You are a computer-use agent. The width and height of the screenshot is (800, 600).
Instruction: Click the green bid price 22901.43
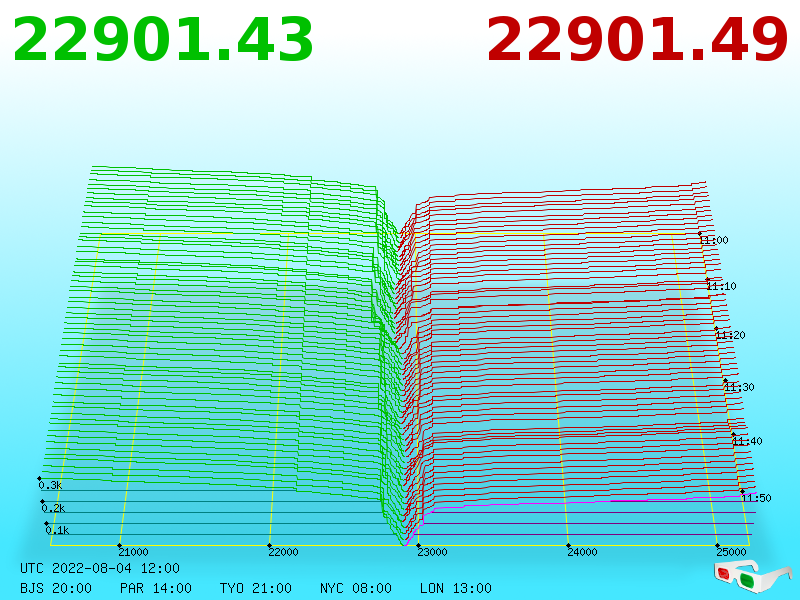click(163, 40)
